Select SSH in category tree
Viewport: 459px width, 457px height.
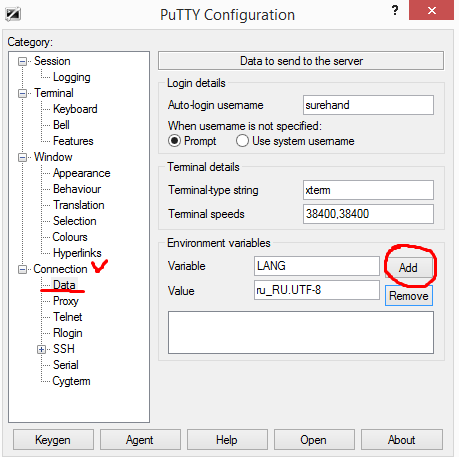tap(64, 349)
